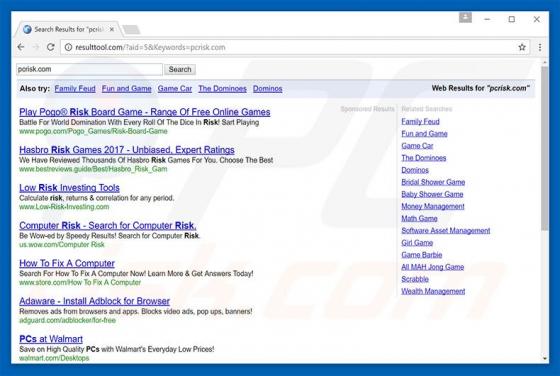Open related search Dominos in sidebar

tap(415, 170)
